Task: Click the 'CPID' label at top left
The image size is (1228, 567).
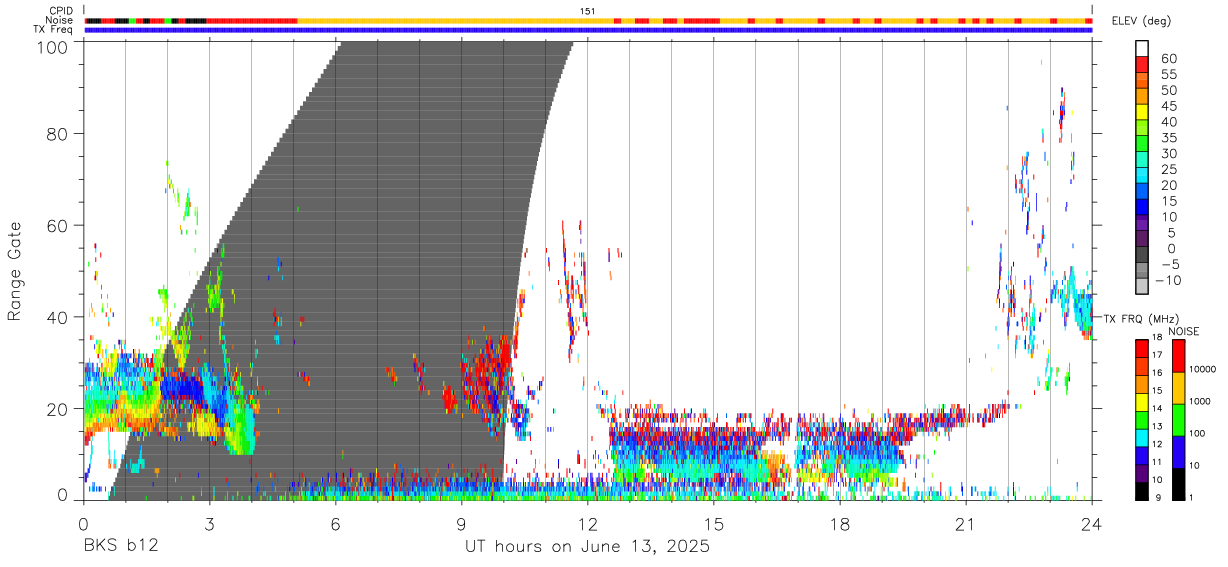Action: (x=61, y=10)
